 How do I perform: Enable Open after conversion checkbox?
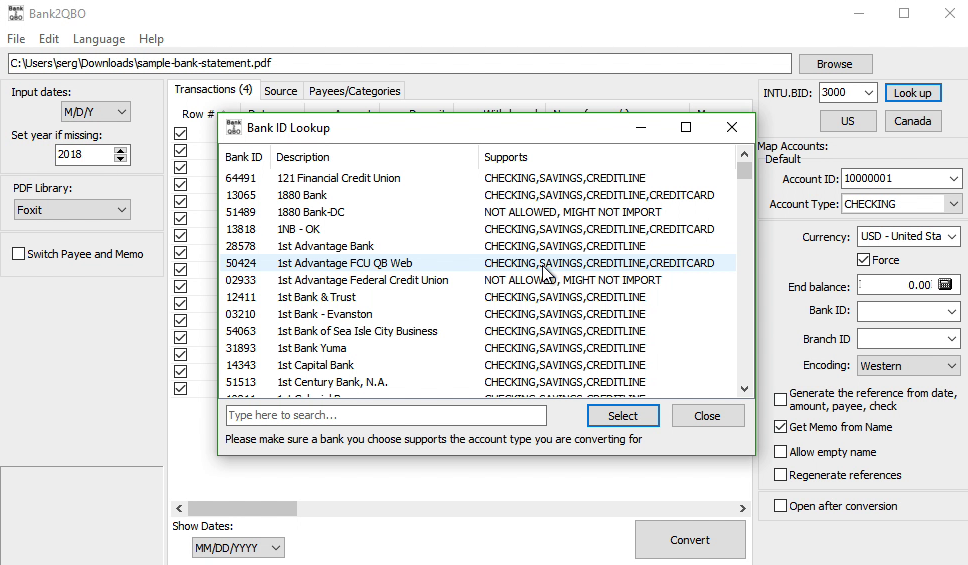click(780, 506)
